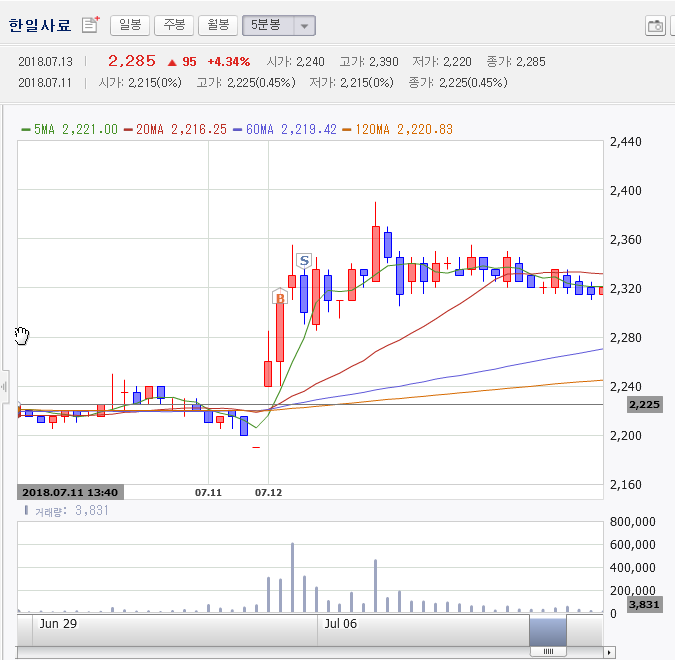Viewport: 675px width, 660px height.
Task: Click the 07.11 date axis label
Action: tap(208, 492)
